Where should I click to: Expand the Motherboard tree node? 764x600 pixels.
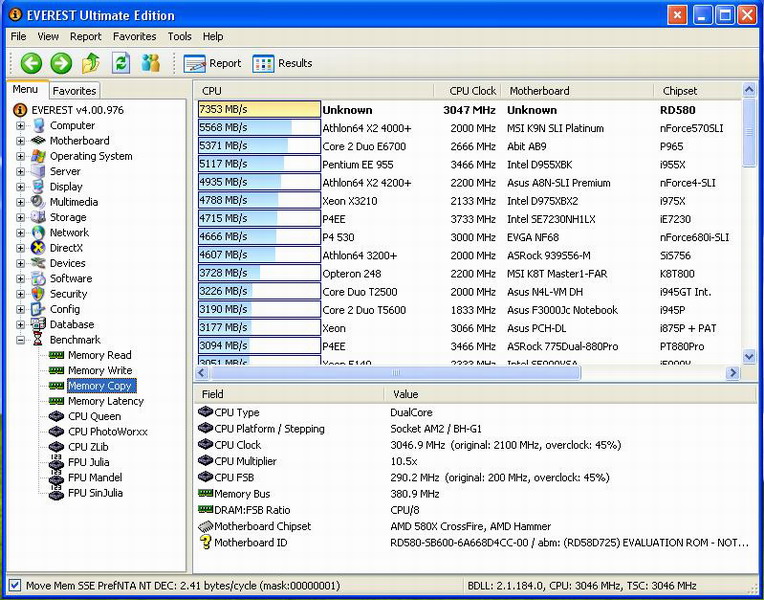click(x=20, y=141)
